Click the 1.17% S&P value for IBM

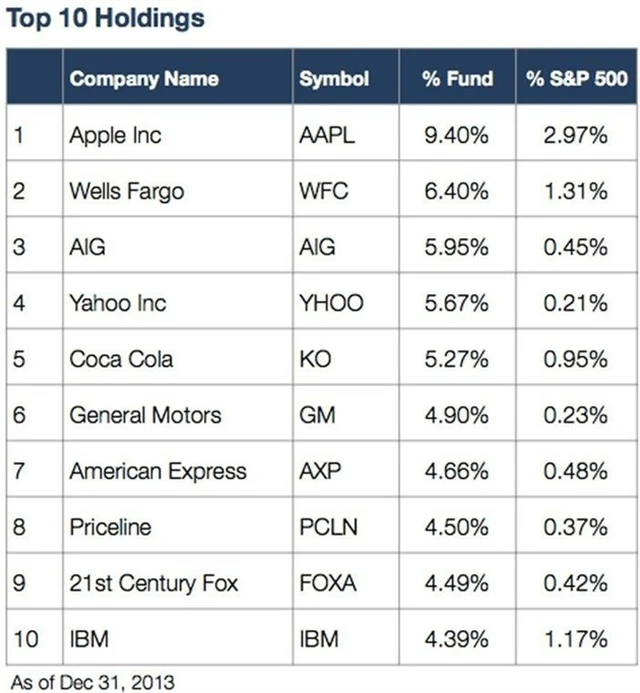575,638
